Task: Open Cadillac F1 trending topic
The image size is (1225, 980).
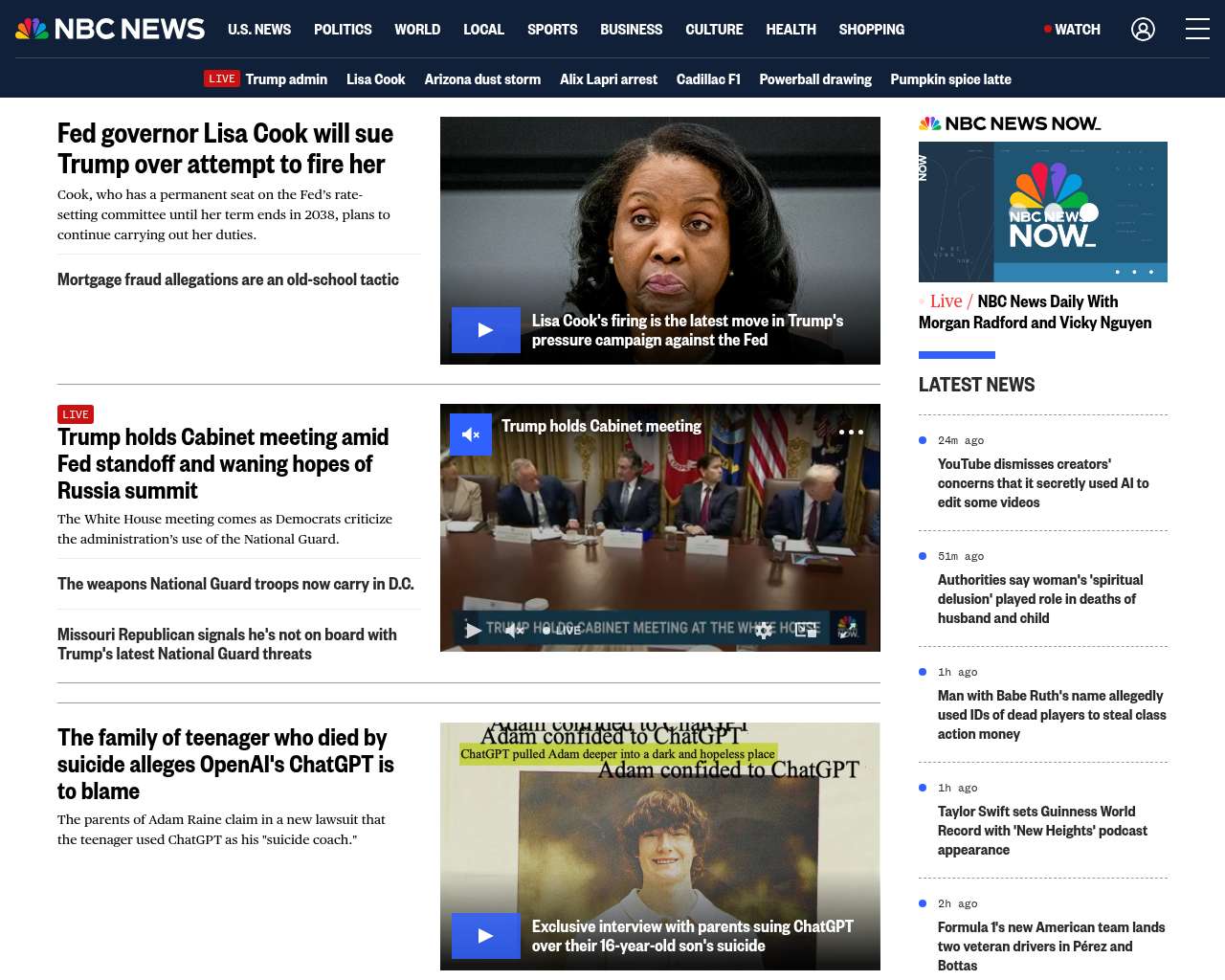Action: (708, 79)
